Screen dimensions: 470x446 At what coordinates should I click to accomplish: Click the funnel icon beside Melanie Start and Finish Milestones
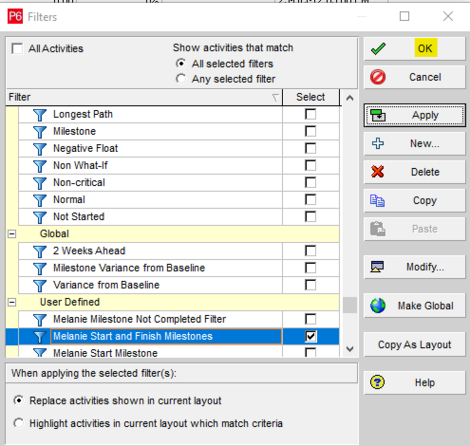click(x=40, y=337)
